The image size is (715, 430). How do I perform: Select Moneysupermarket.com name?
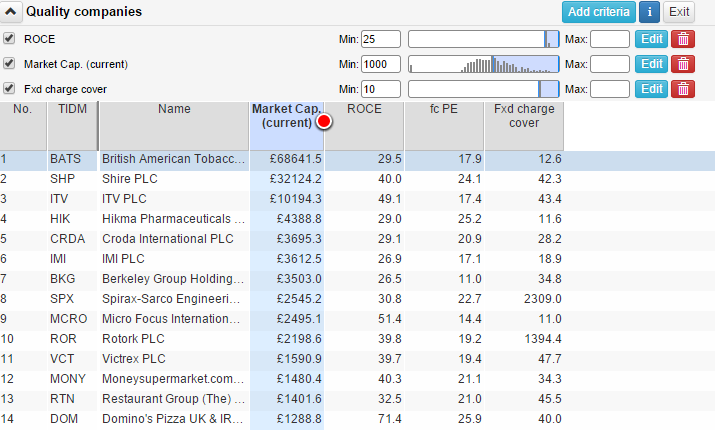pos(174,379)
